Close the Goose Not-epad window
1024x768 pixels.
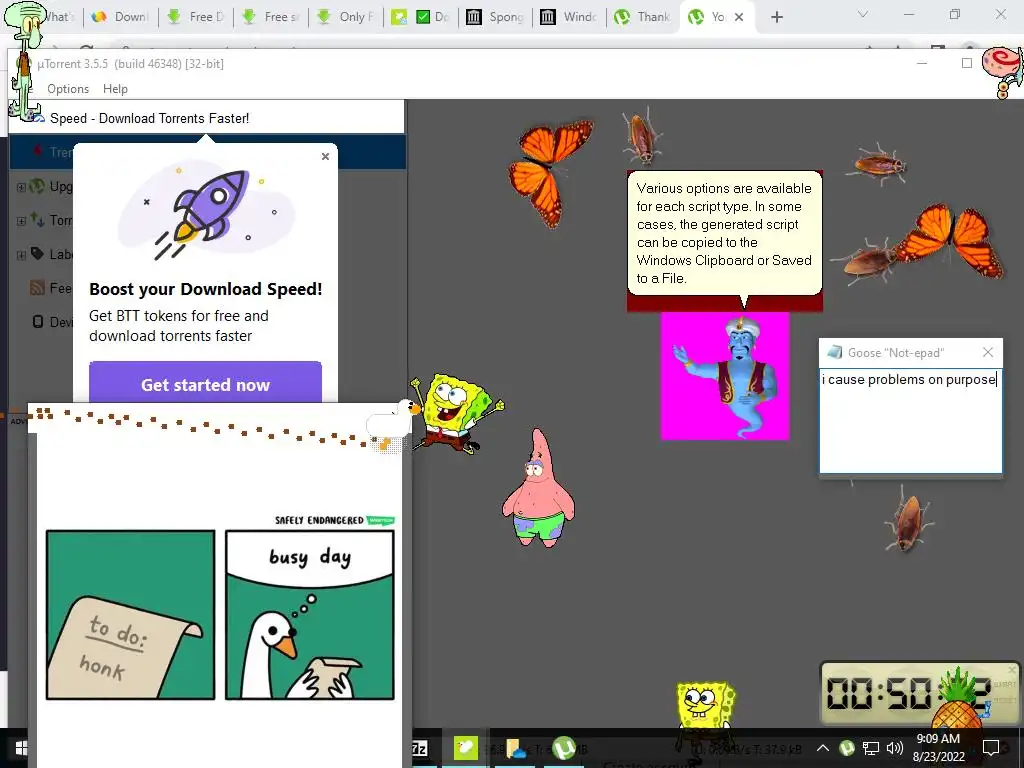click(987, 353)
